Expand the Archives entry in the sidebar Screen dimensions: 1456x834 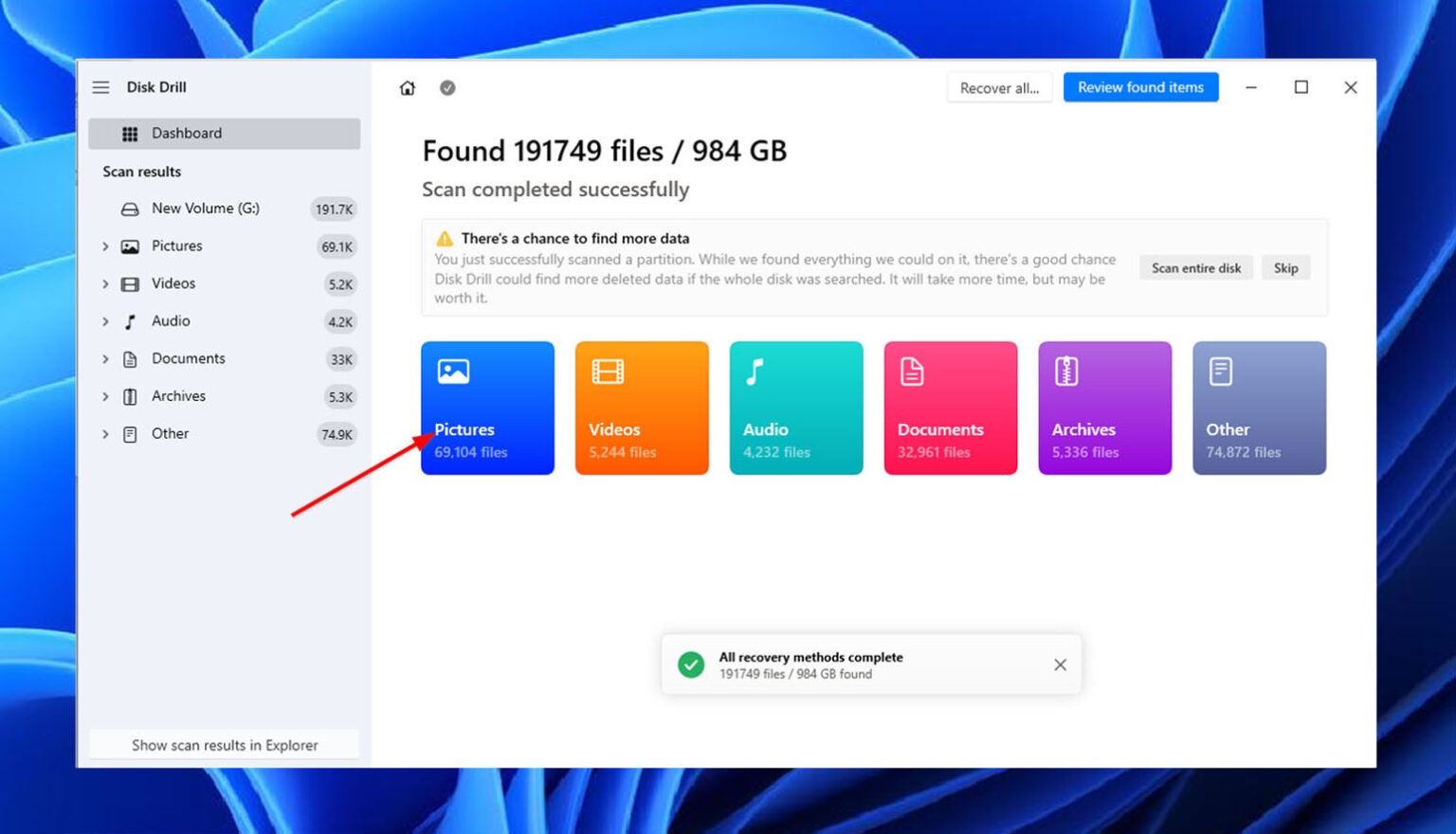point(106,396)
